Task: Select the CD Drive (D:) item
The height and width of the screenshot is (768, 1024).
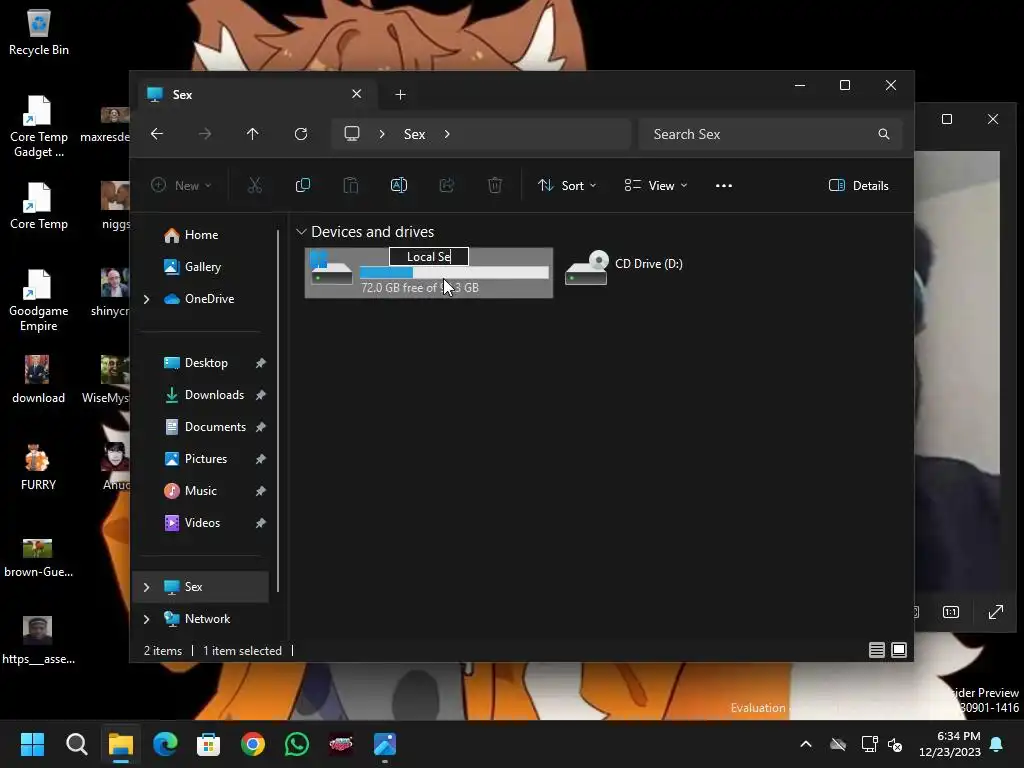Action: pos(624,268)
